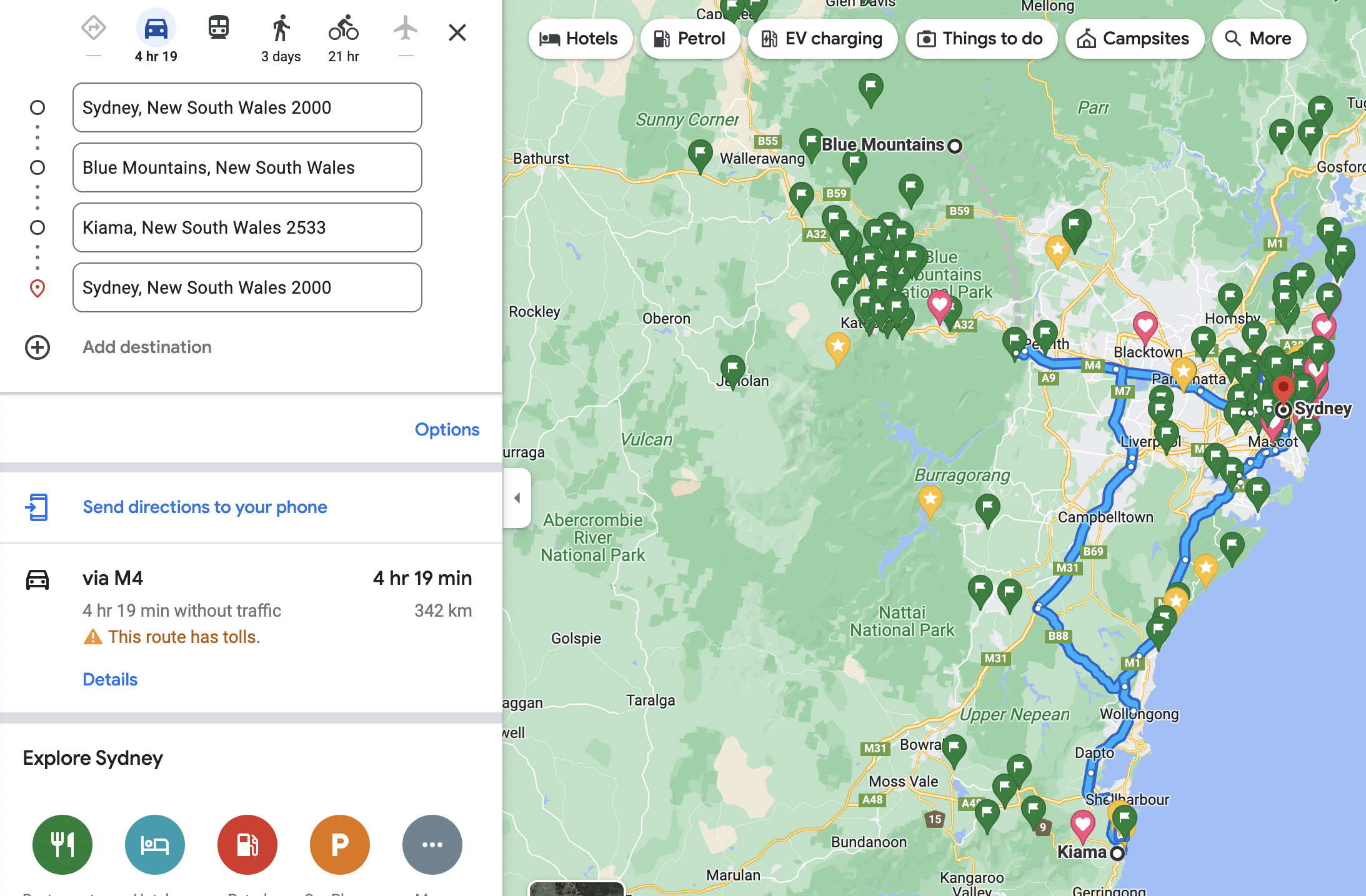The width and height of the screenshot is (1366, 896).
Task: Expand route Details
Action: pyautogui.click(x=110, y=679)
